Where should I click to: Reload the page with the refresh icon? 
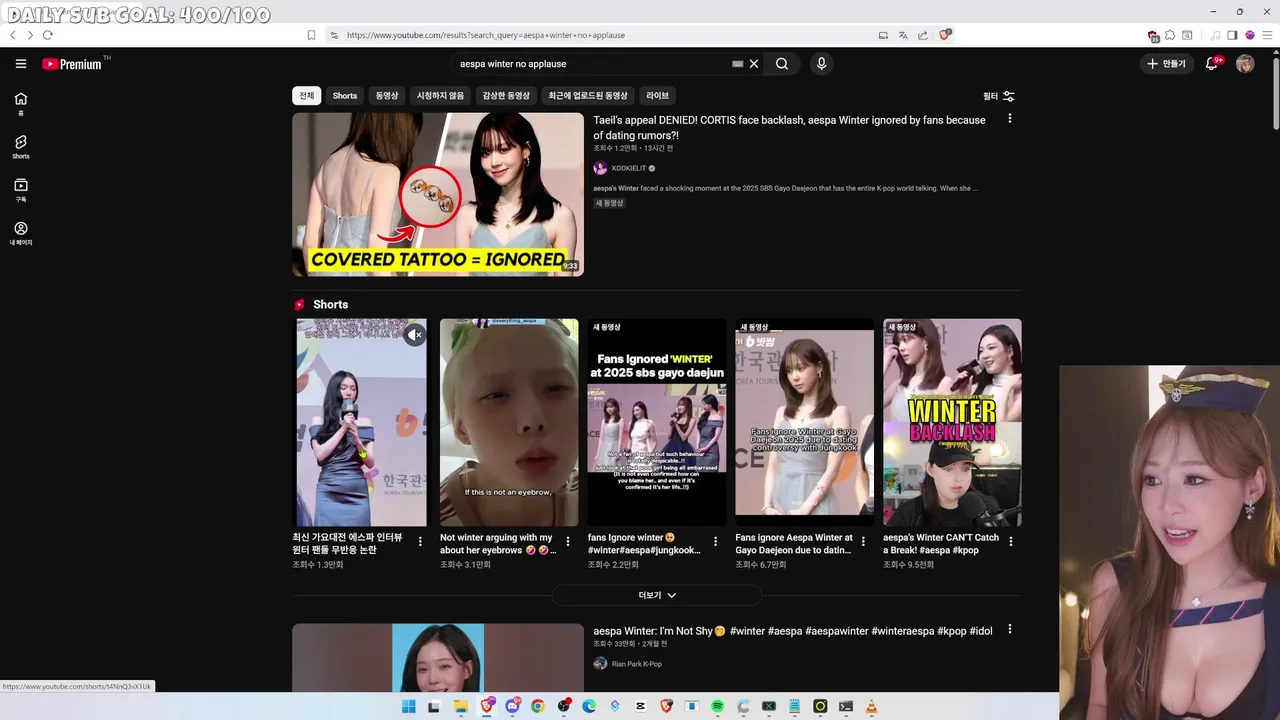(47, 35)
